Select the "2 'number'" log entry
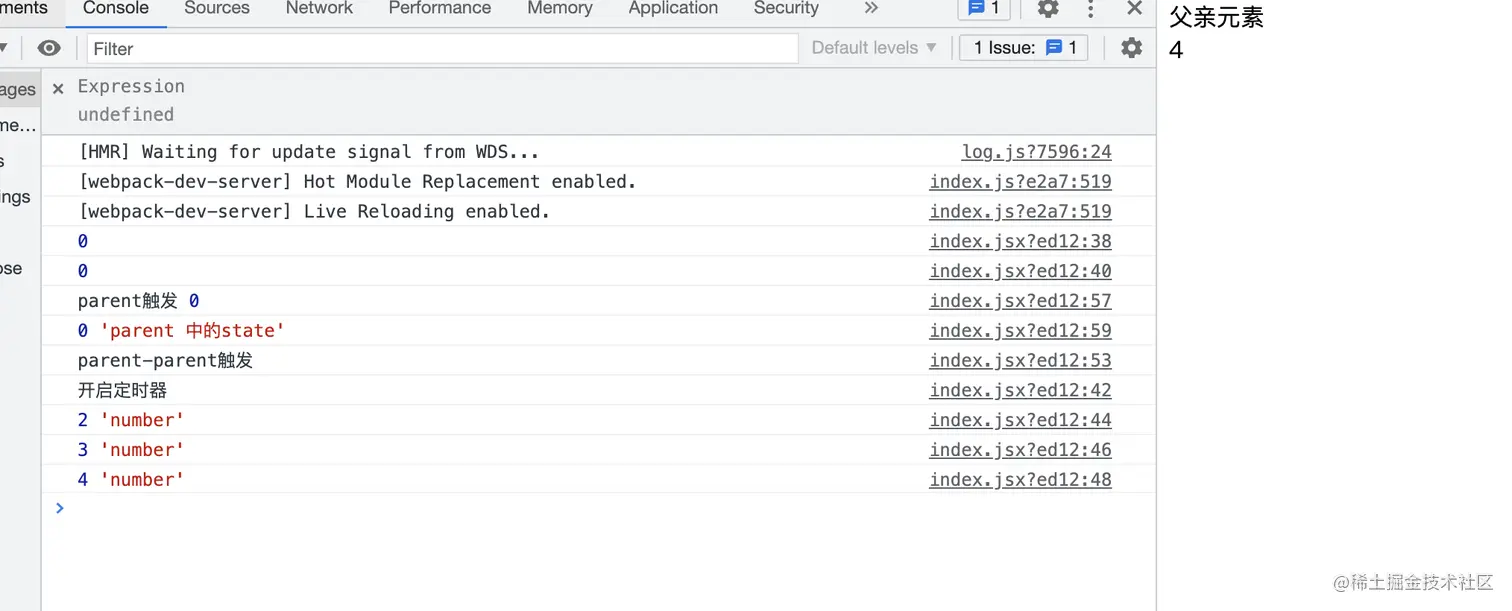 pyautogui.click(x=131, y=420)
